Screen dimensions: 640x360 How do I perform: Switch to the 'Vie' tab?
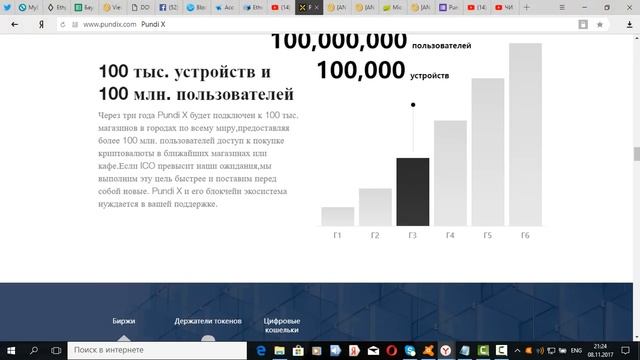tap(112, 7)
